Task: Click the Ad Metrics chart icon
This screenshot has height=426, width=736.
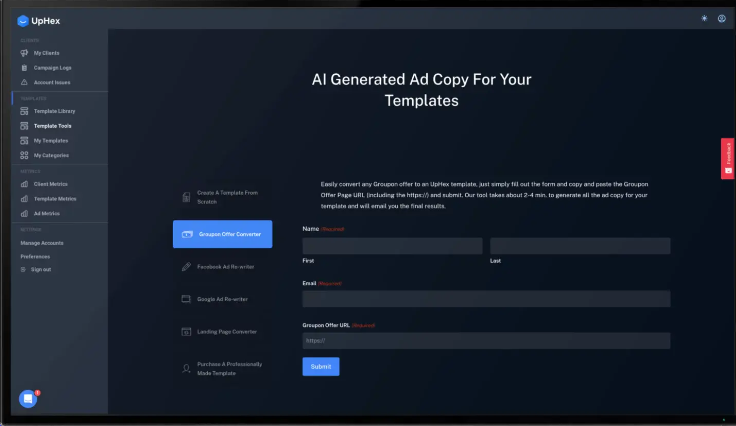Action: click(x=24, y=213)
